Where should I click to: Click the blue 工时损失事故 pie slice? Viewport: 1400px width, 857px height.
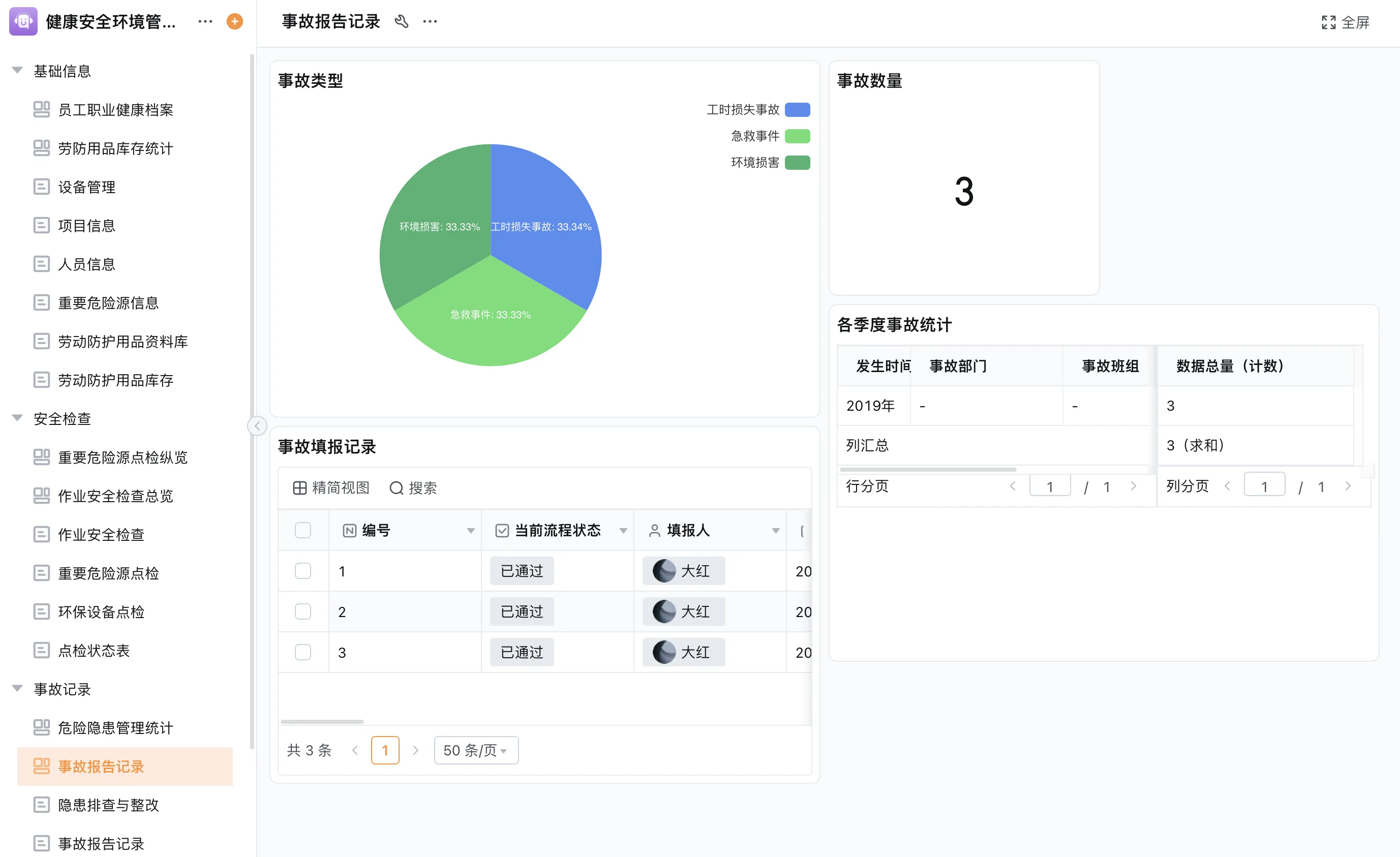[545, 227]
